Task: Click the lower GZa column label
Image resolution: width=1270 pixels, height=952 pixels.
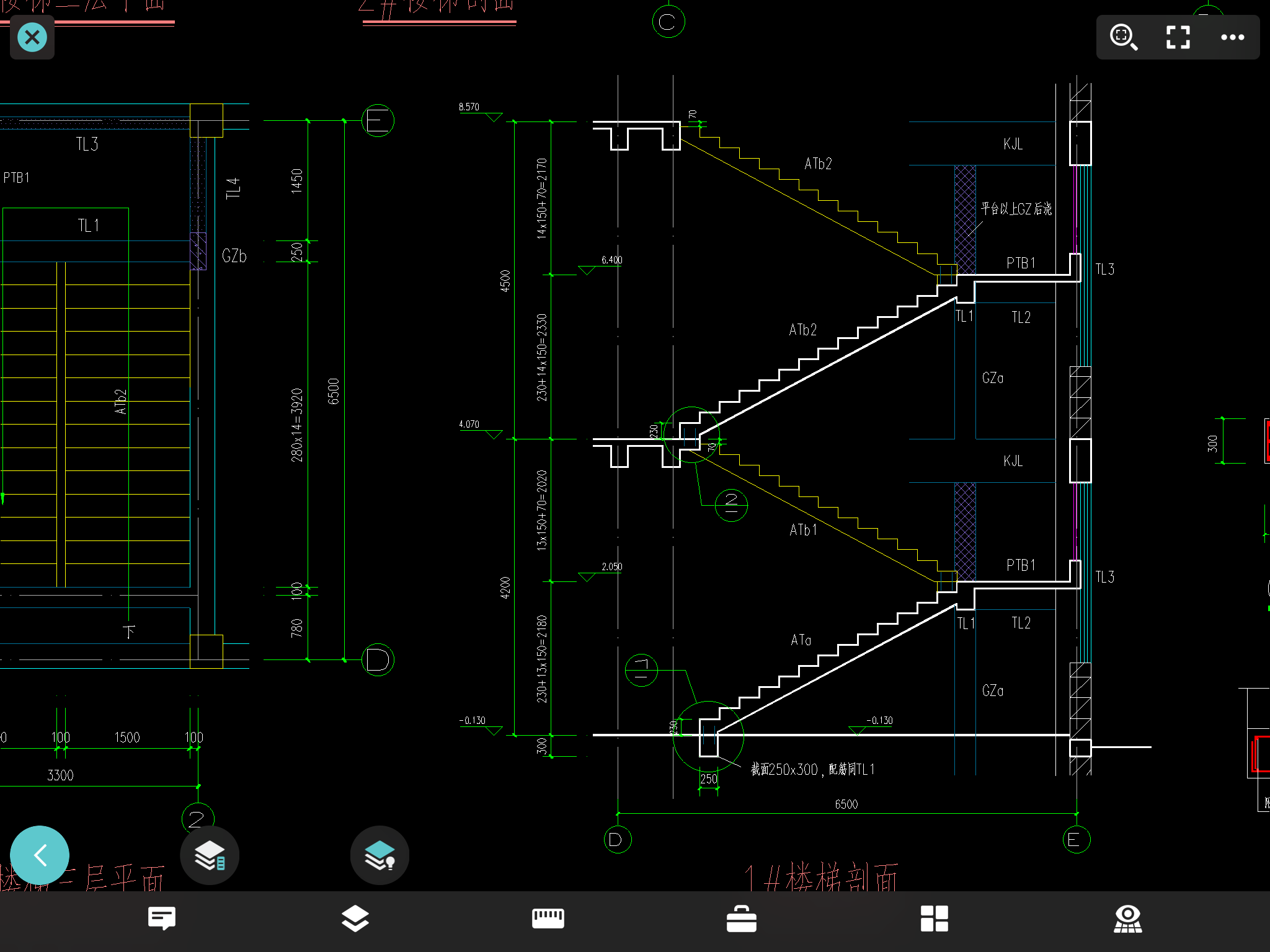Action: click(x=993, y=690)
